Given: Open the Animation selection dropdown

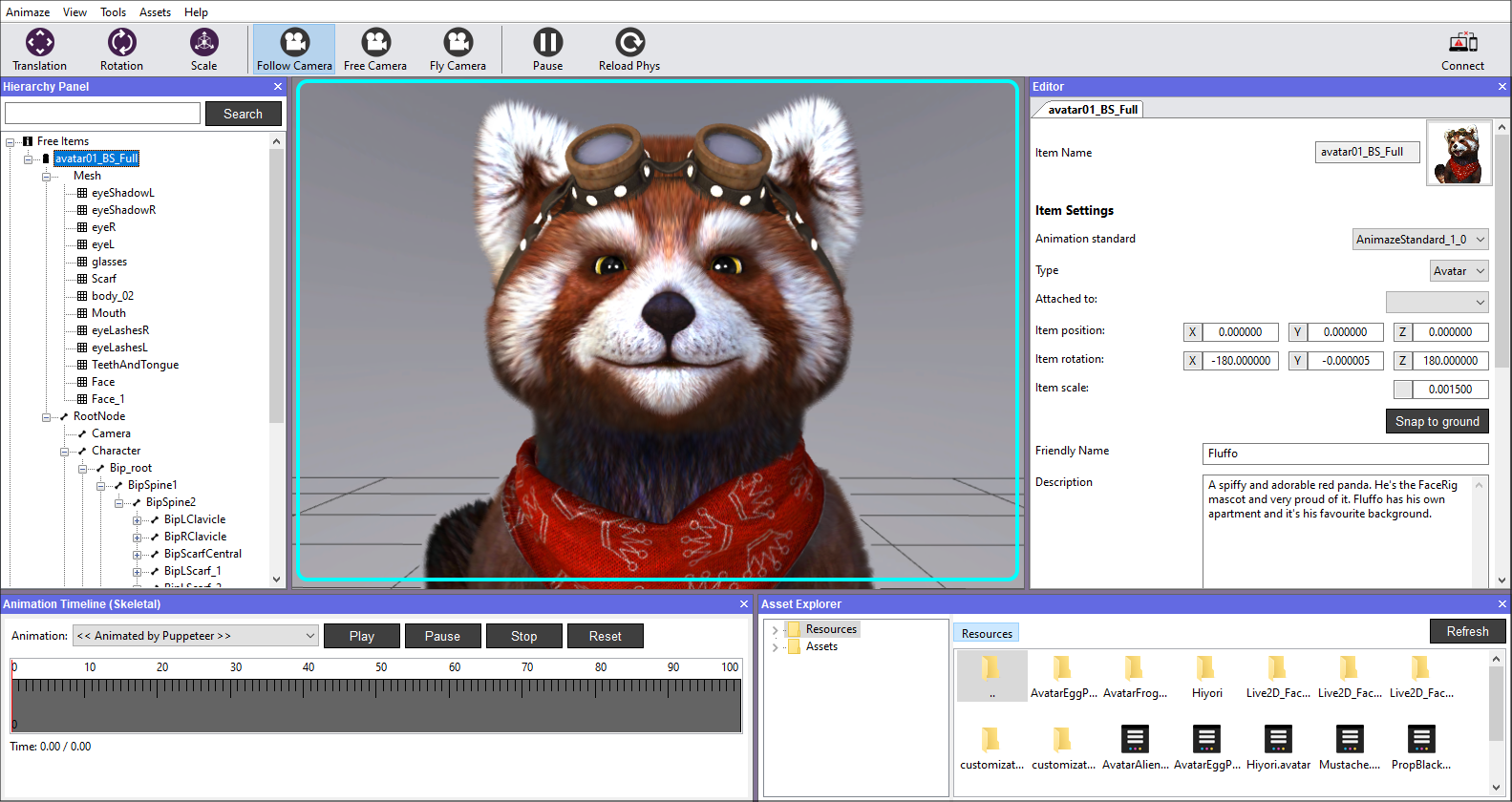Looking at the screenshot, I should [x=196, y=636].
